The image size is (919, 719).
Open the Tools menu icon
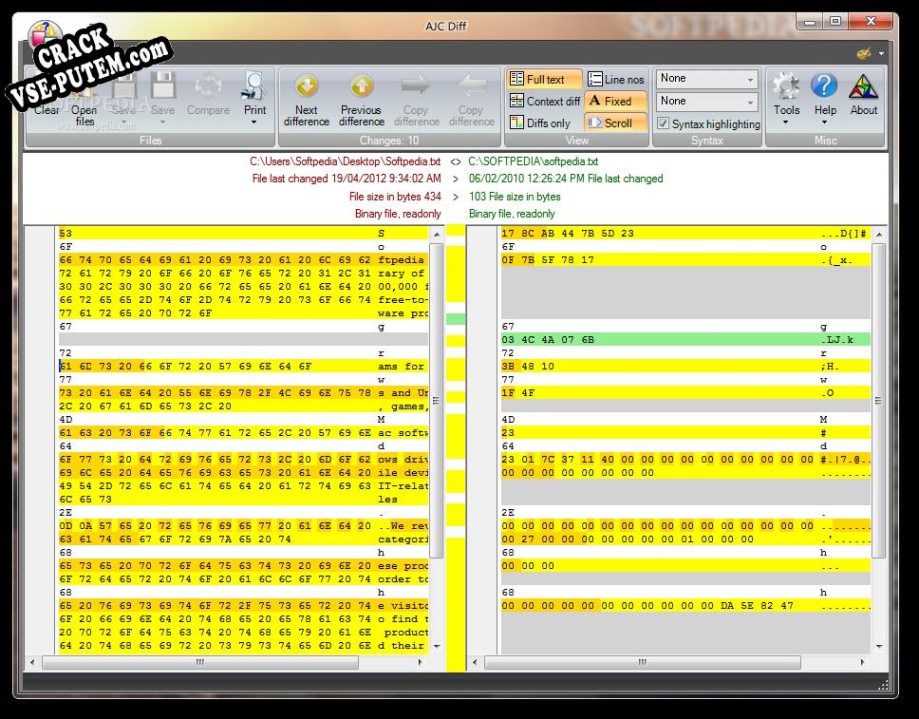786,88
